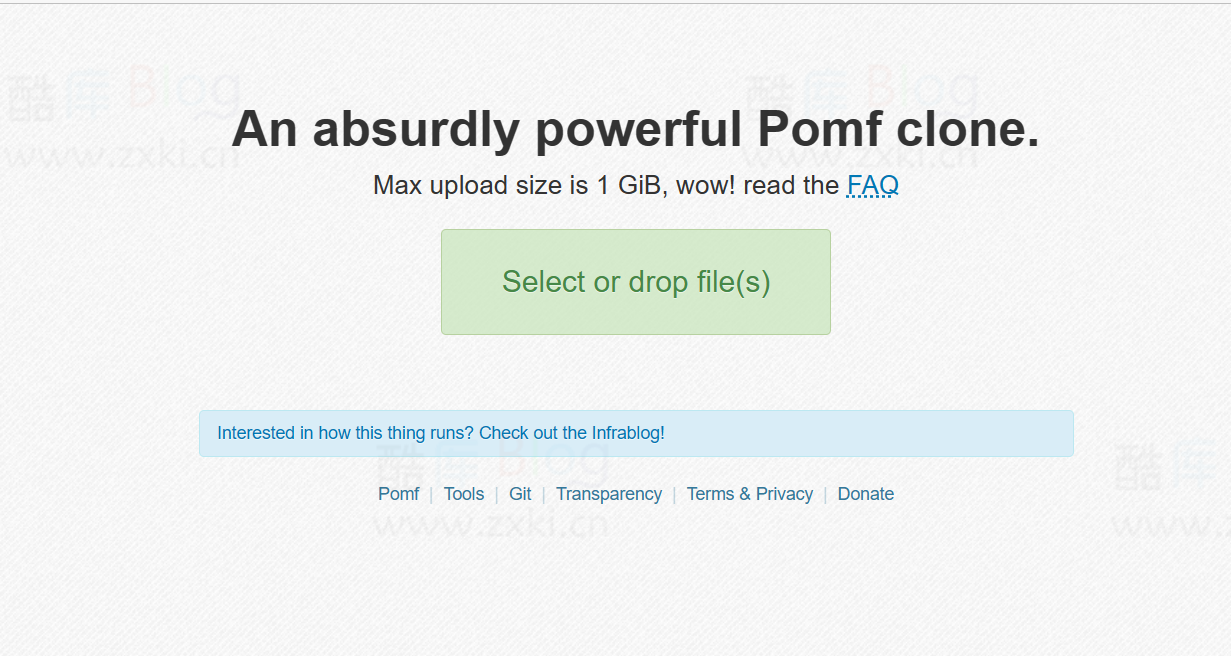Image resolution: width=1231 pixels, height=656 pixels.
Task: Click the word Infrablog in the banner
Action: point(627,433)
